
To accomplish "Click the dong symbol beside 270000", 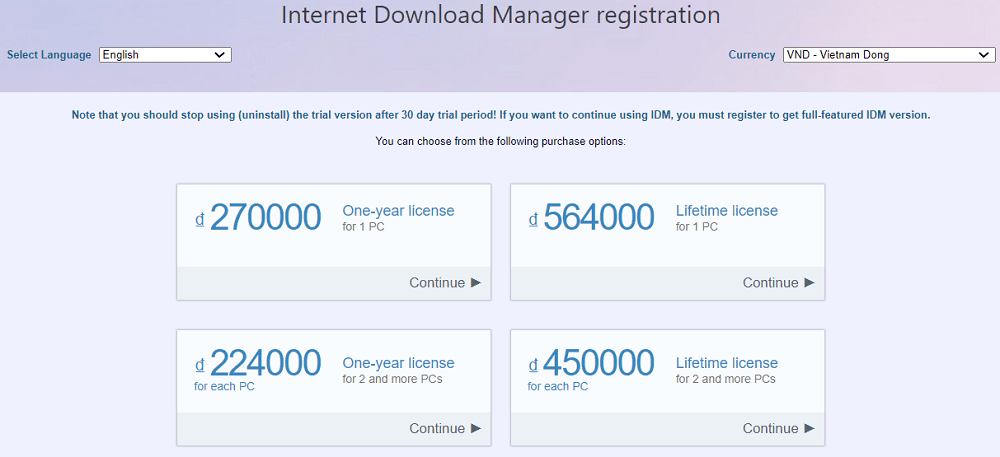I will [x=200, y=219].
